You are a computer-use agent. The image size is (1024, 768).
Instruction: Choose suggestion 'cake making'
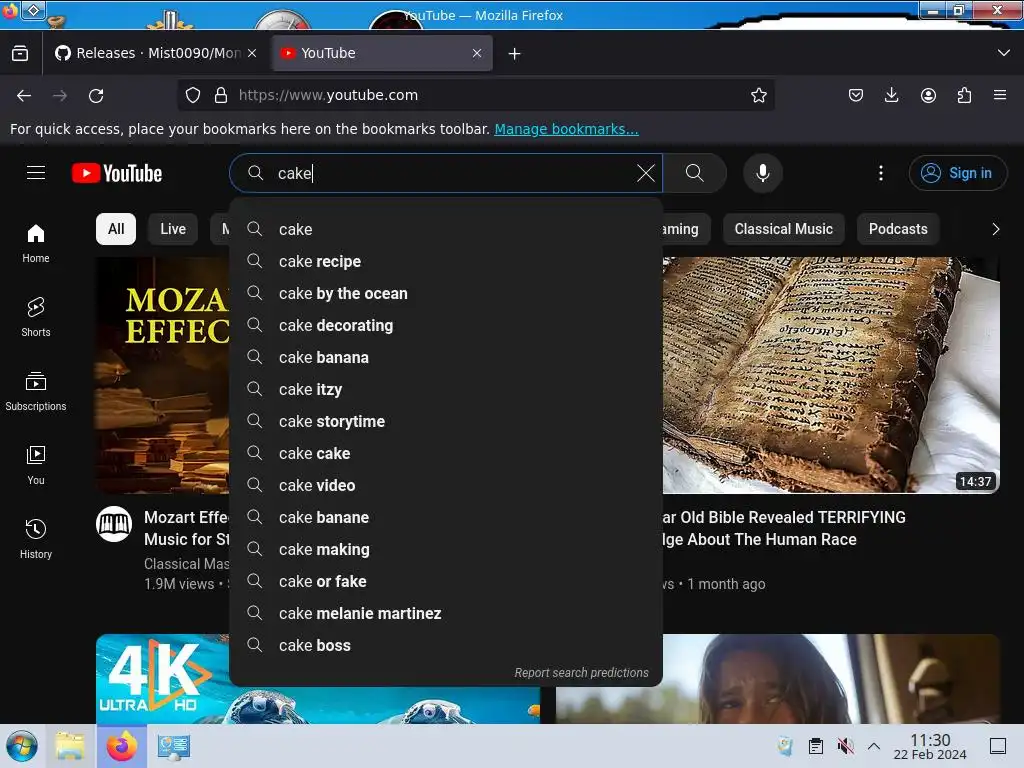point(446,549)
